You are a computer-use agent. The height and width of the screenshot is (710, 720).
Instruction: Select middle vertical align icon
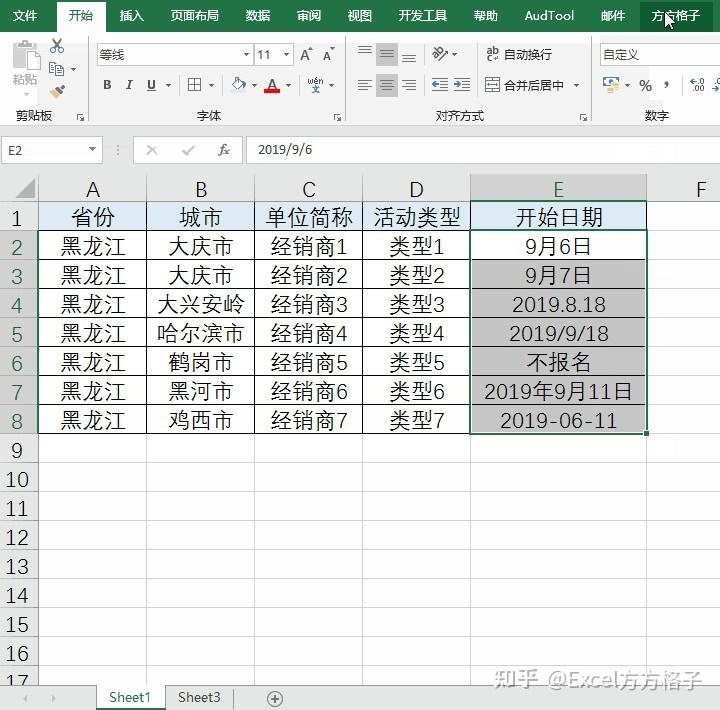[x=387, y=55]
